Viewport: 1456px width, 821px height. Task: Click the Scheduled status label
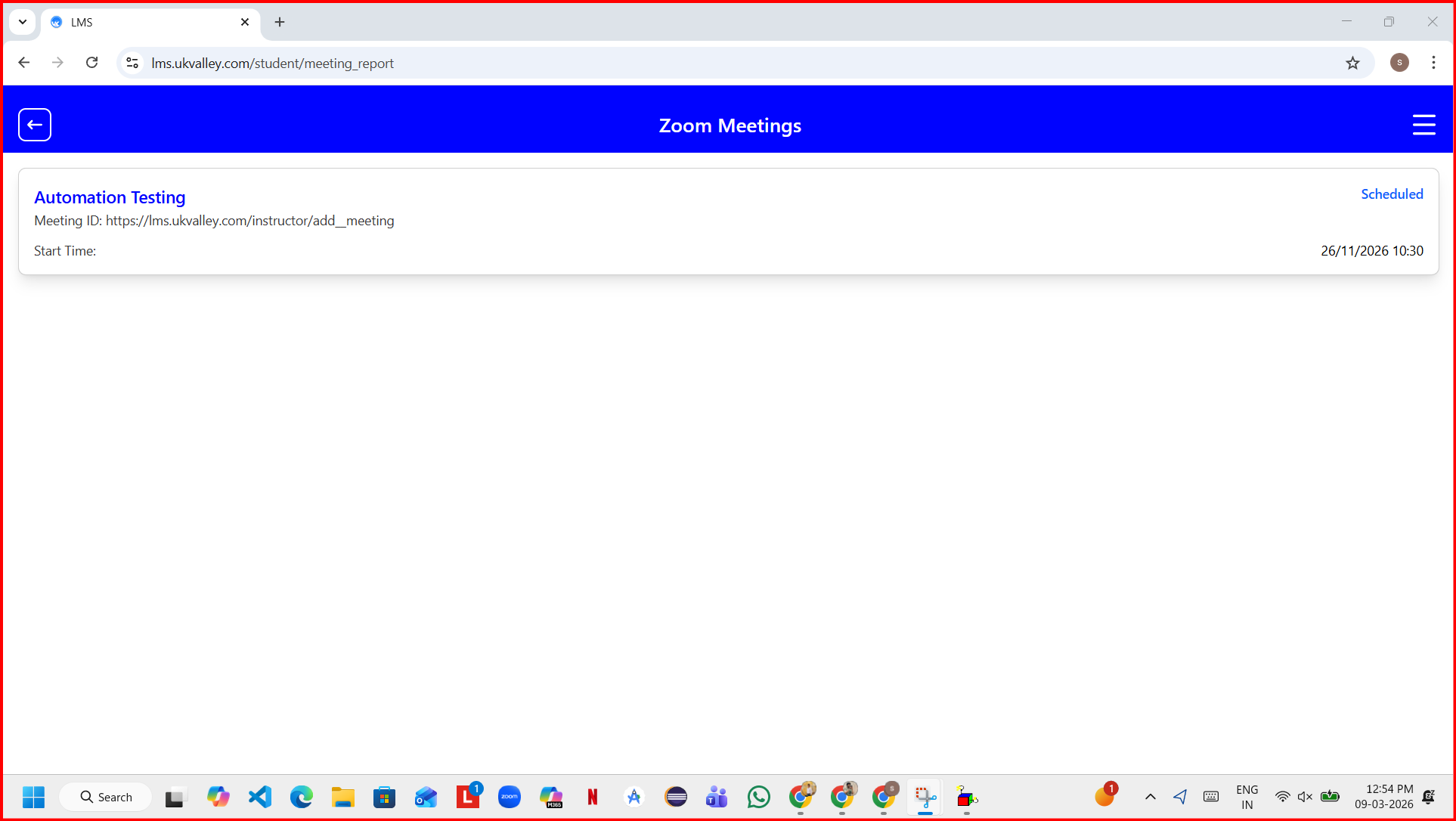click(1392, 194)
